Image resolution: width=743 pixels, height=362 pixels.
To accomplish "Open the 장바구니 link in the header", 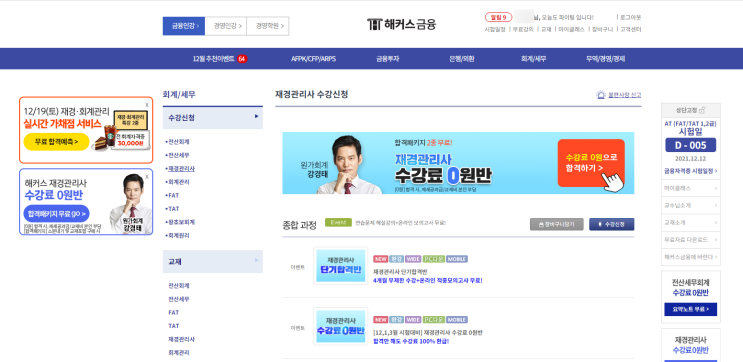I will click(602, 29).
